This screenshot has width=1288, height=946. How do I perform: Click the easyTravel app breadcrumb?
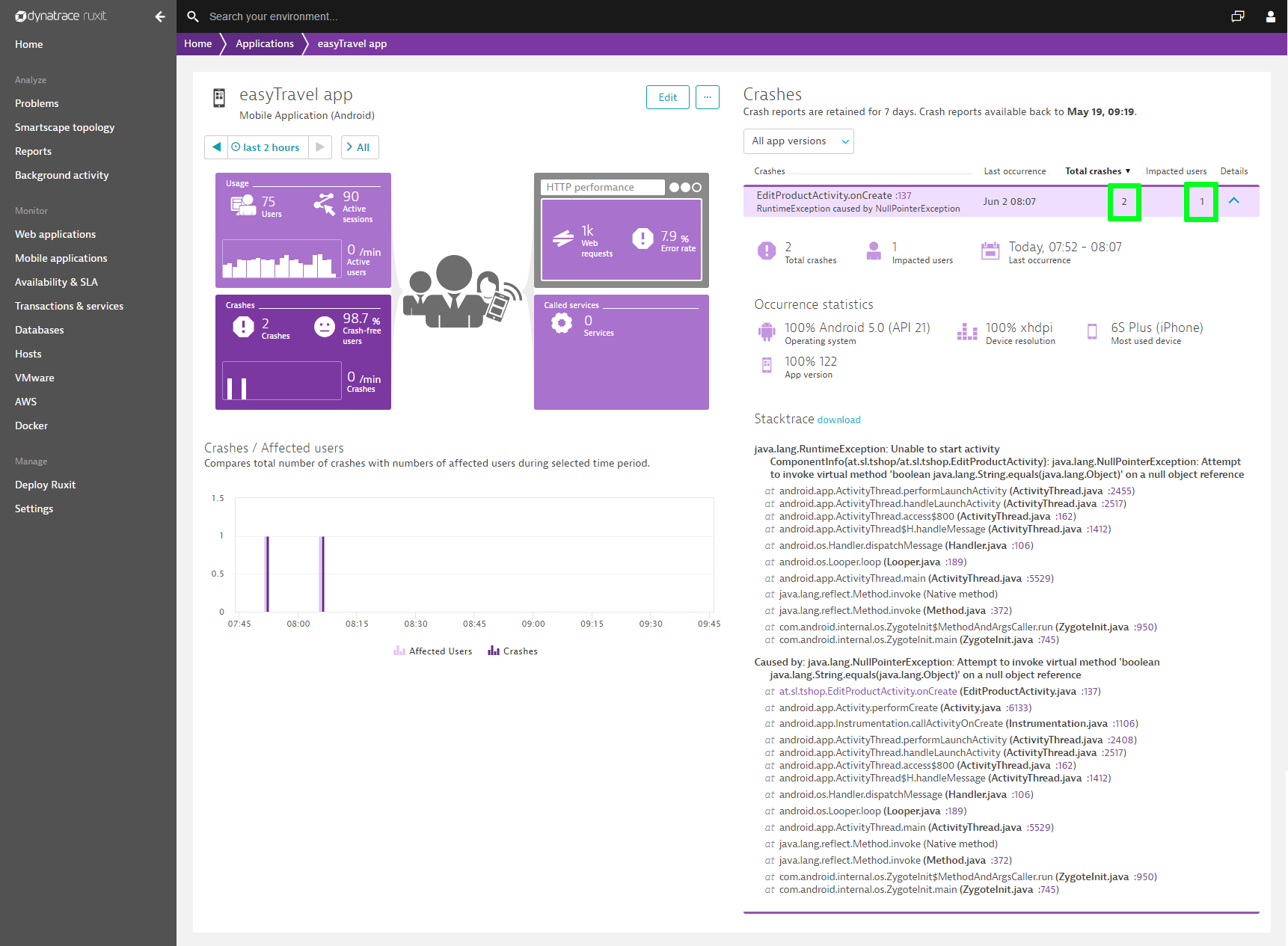[x=352, y=43]
